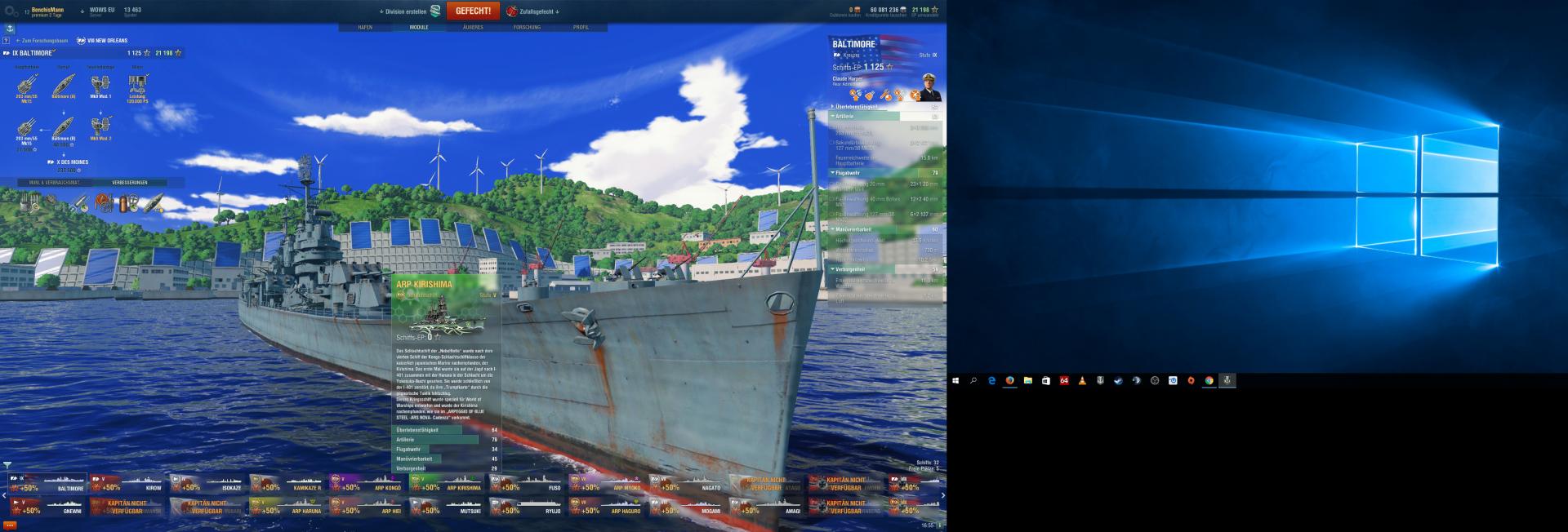Open the settings gear in top-left corner
Screen dimensions: 1568x532
[x=11, y=11]
